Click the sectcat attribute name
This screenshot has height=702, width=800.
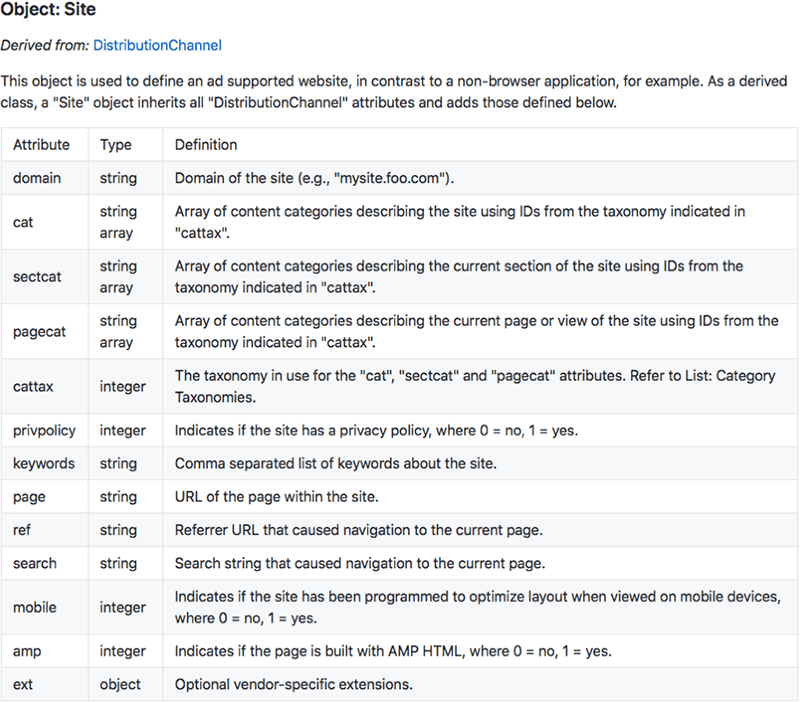click(37, 277)
